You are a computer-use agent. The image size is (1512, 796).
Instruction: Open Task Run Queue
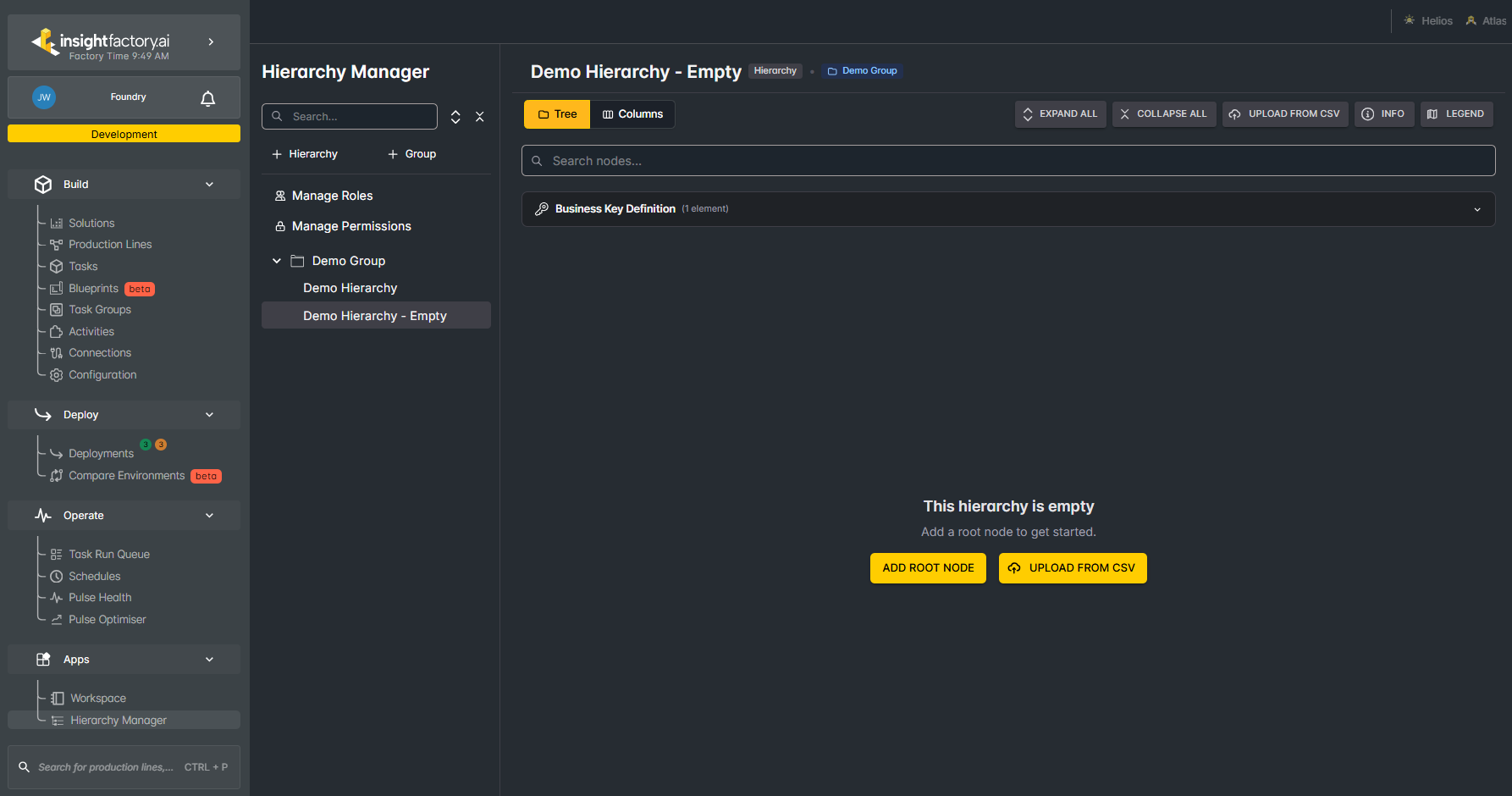click(109, 555)
